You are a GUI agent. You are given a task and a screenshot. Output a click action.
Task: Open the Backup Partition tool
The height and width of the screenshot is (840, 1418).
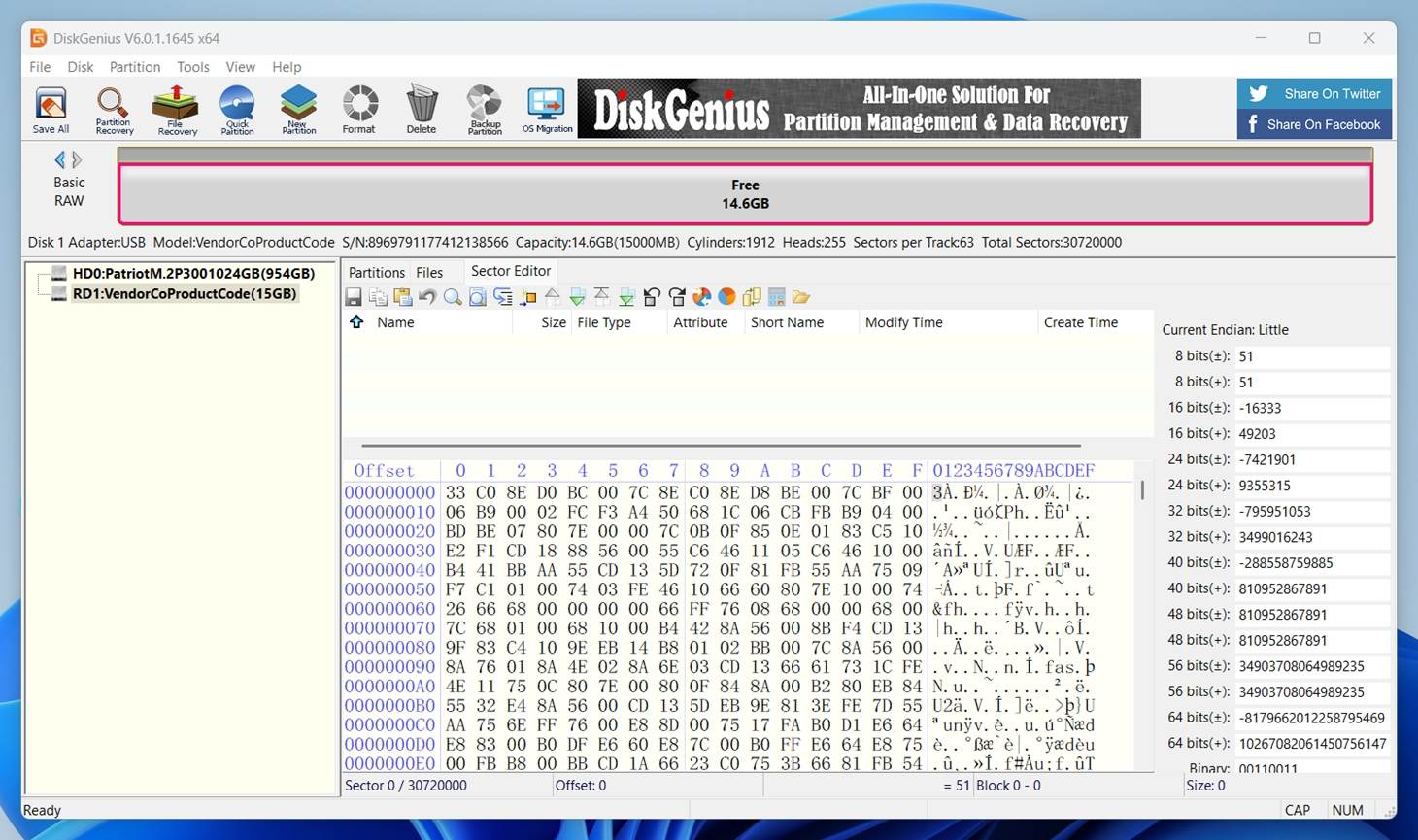point(484,110)
